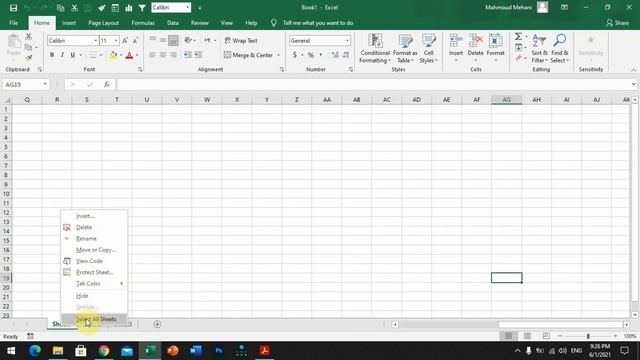Click Increase Font Size button
Viewport: 640px width, 360px height.
(x=125, y=40)
